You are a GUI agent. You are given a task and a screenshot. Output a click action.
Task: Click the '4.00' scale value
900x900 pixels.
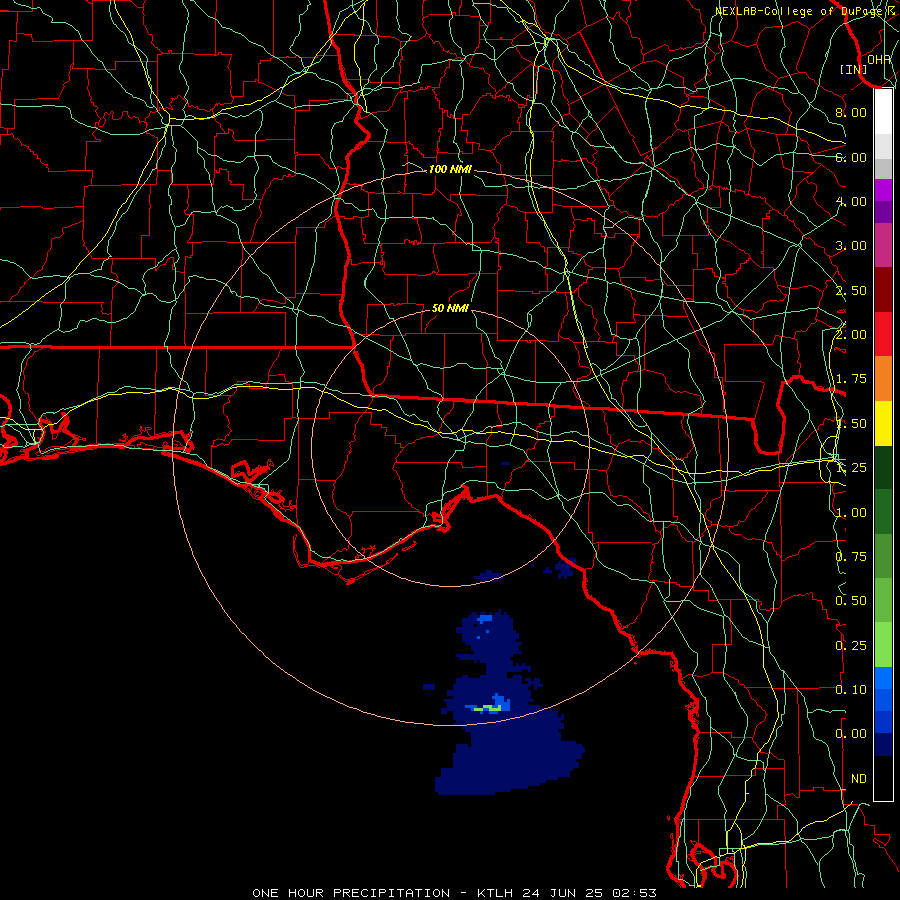click(851, 201)
